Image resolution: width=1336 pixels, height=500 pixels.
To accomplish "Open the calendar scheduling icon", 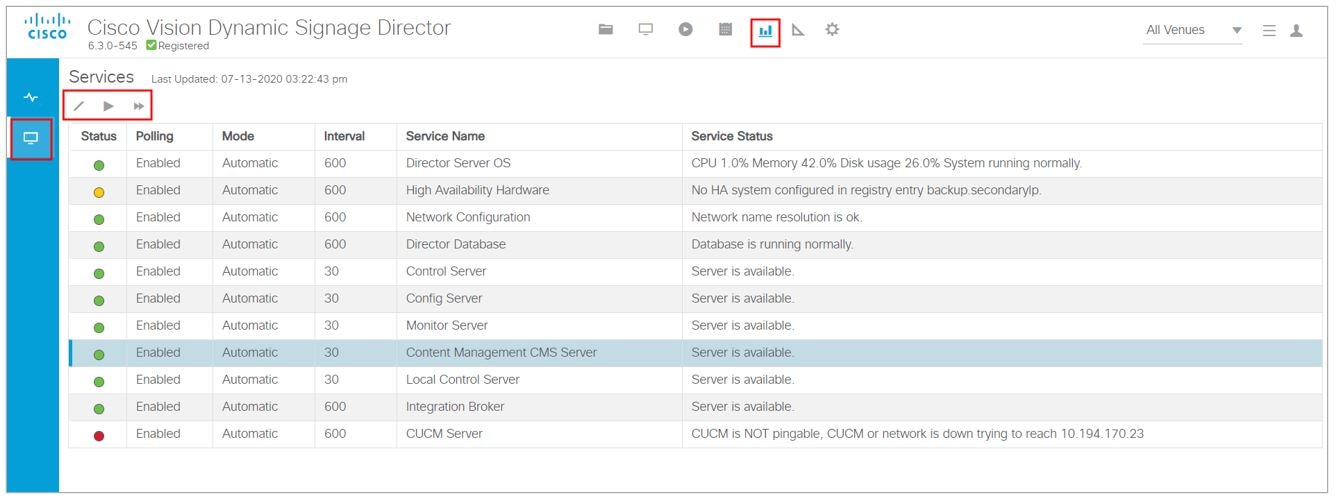I will click(726, 30).
